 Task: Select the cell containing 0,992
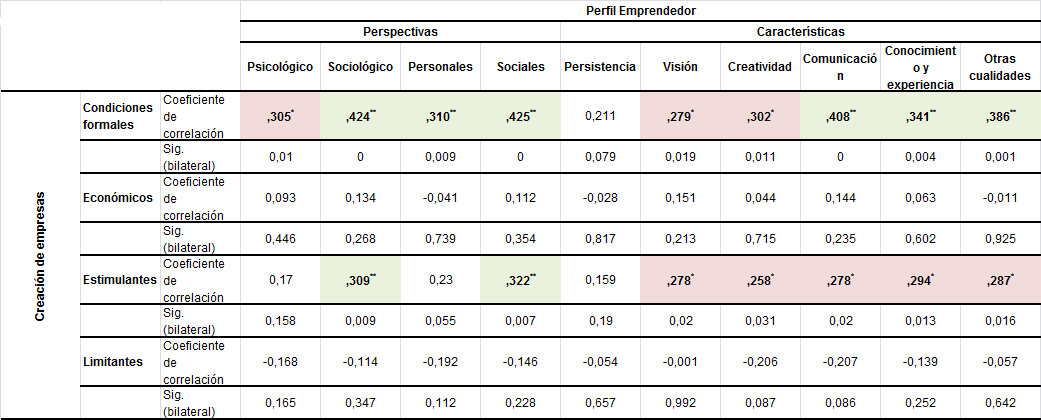coord(680,403)
